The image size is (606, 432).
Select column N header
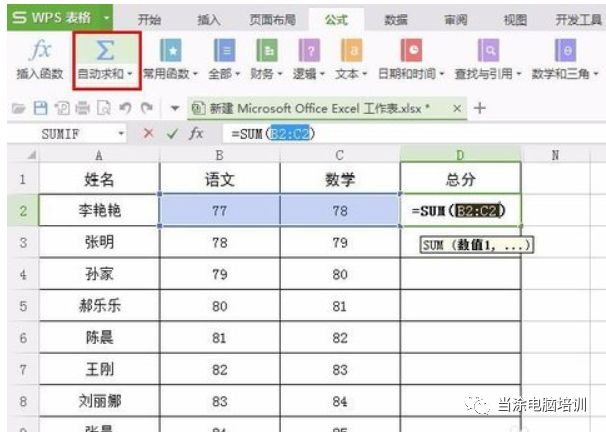[555, 155]
